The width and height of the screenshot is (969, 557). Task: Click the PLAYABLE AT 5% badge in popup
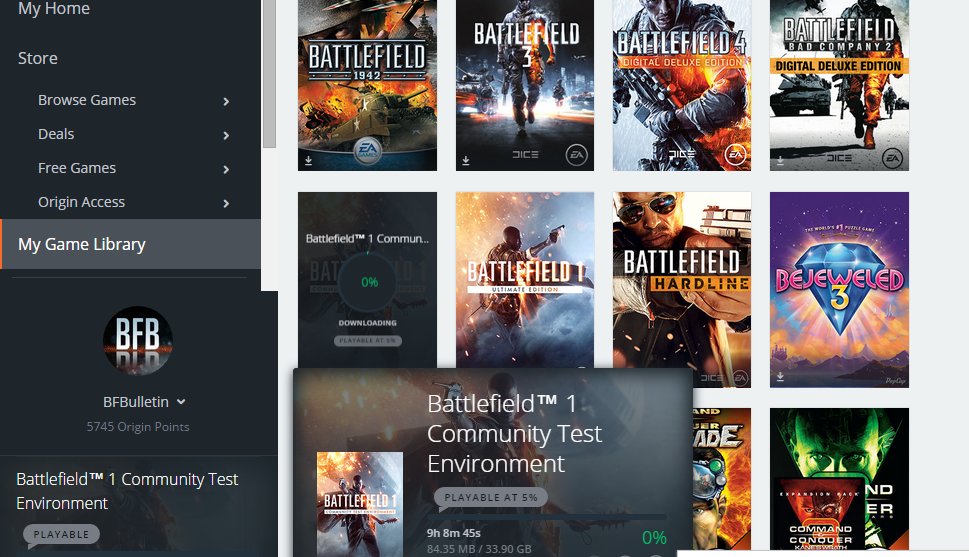(491, 497)
